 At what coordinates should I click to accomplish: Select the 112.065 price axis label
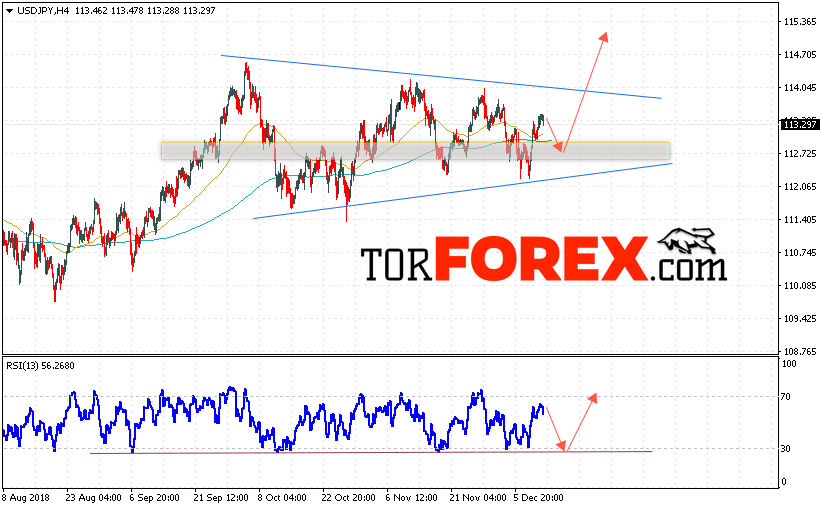tap(800, 186)
